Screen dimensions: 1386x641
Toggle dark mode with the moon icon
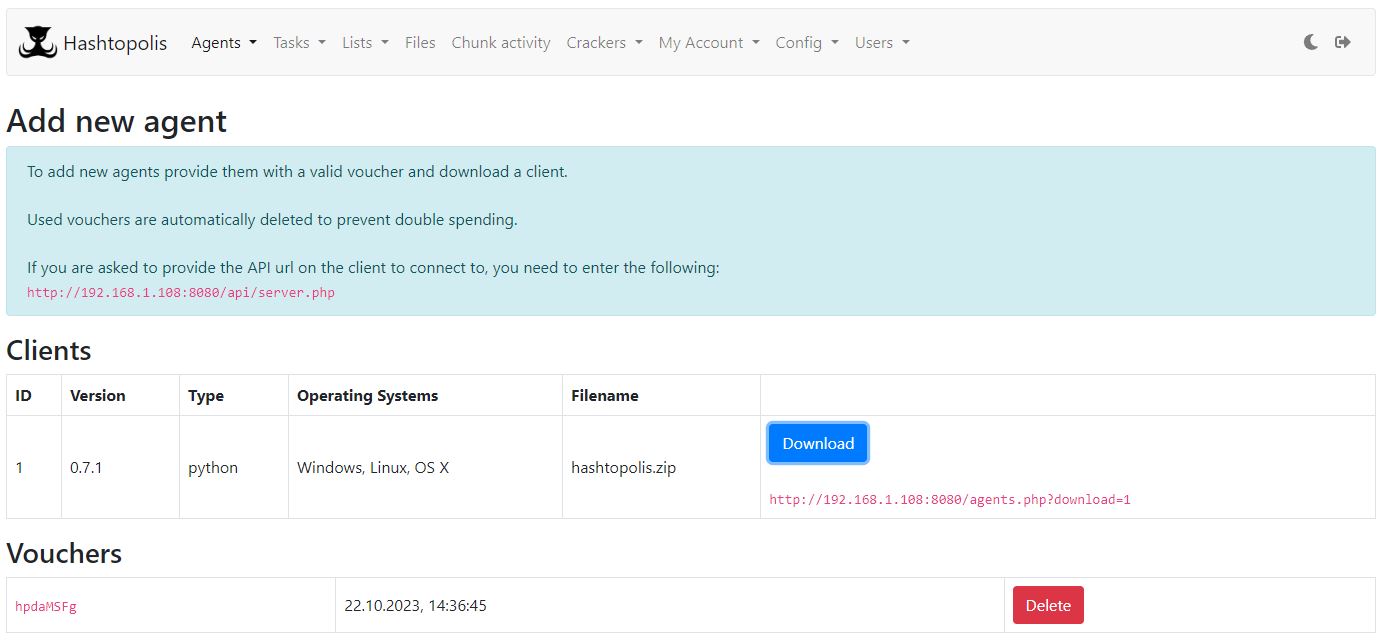click(x=1311, y=42)
